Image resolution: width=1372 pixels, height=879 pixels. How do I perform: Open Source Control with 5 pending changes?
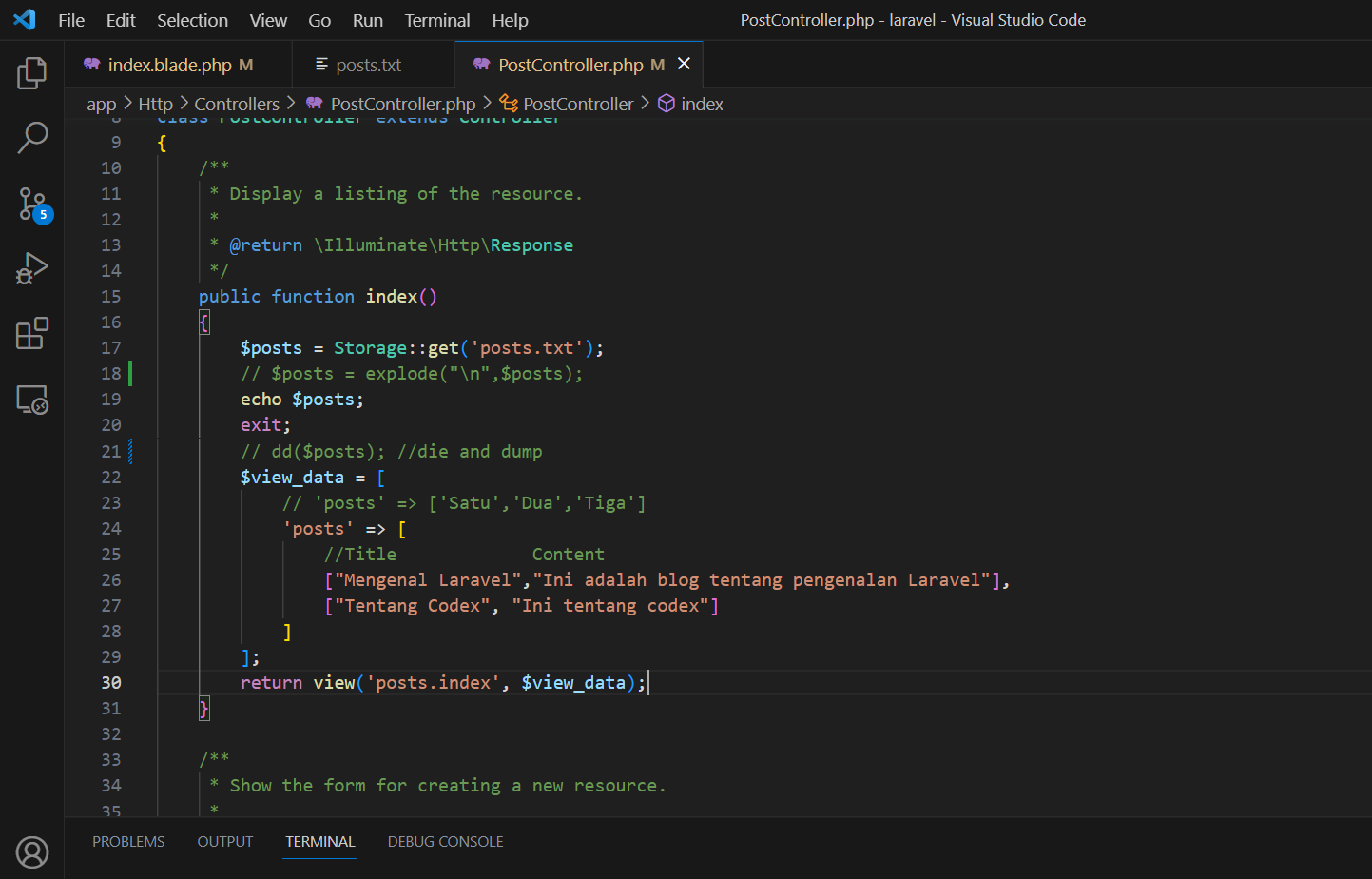pos(34,204)
